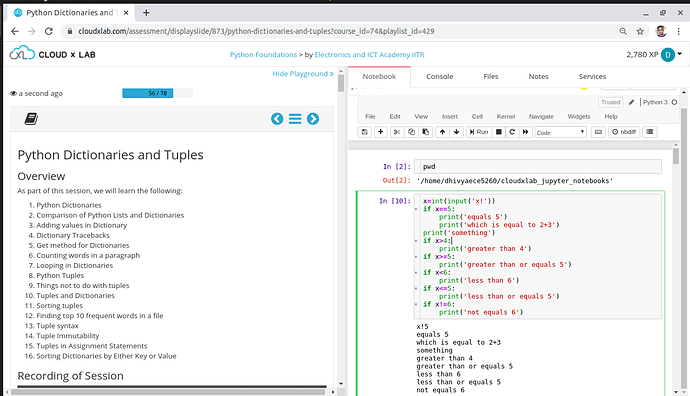The image size is (690, 396).
Task: Open the Edit menu in Jupyter
Action: click(x=395, y=117)
